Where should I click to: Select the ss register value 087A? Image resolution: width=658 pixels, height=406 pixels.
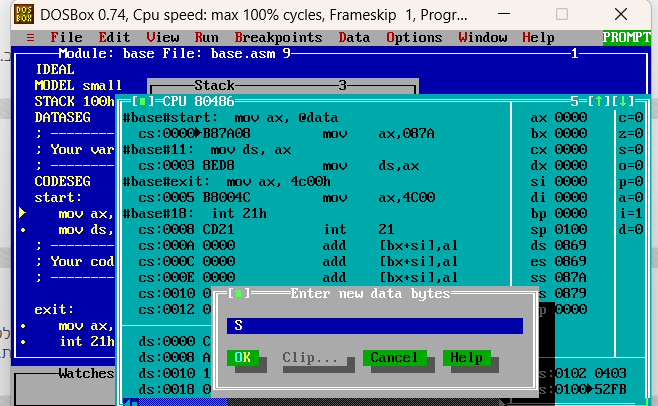click(x=571, y=277)
